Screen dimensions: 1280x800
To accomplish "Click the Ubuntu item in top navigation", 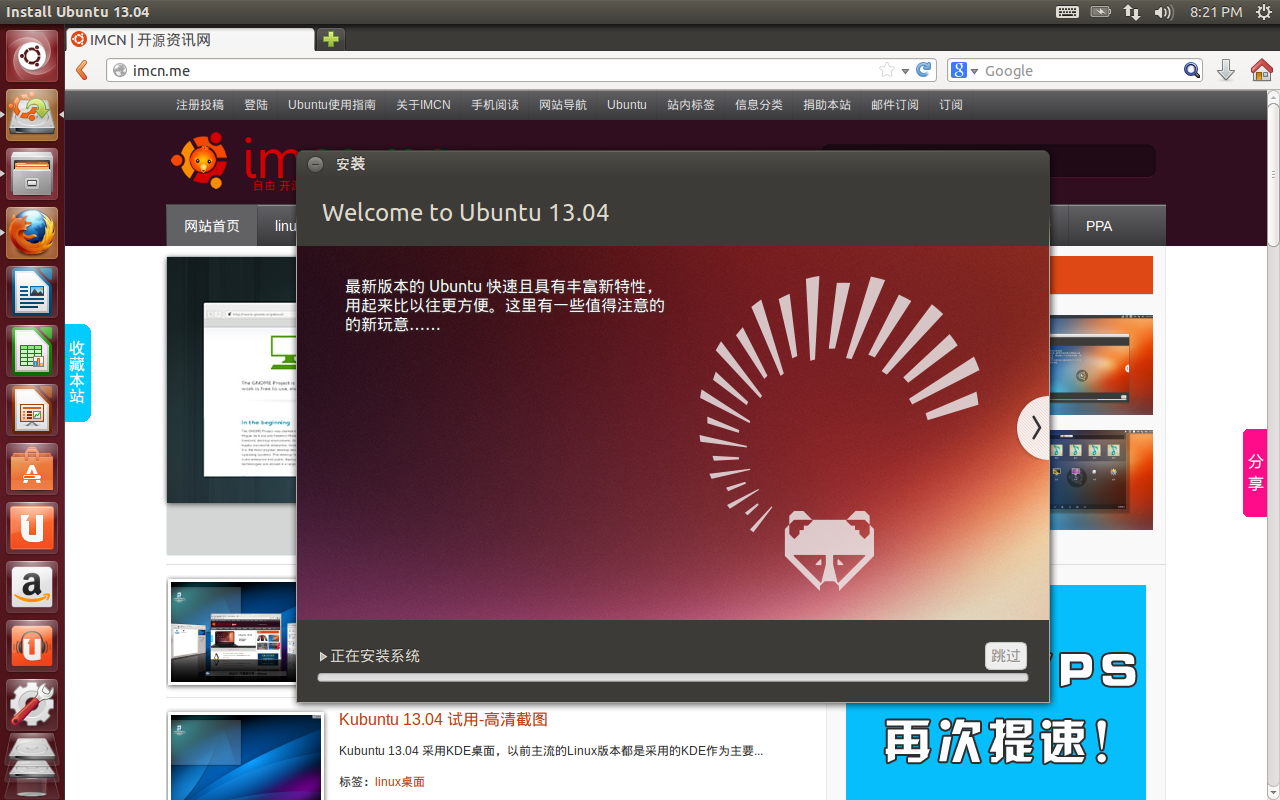I will coord(627,105).
